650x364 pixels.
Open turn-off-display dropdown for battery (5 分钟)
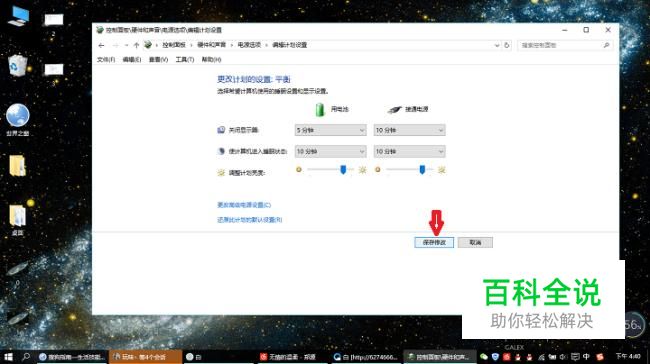pos(330,130)
